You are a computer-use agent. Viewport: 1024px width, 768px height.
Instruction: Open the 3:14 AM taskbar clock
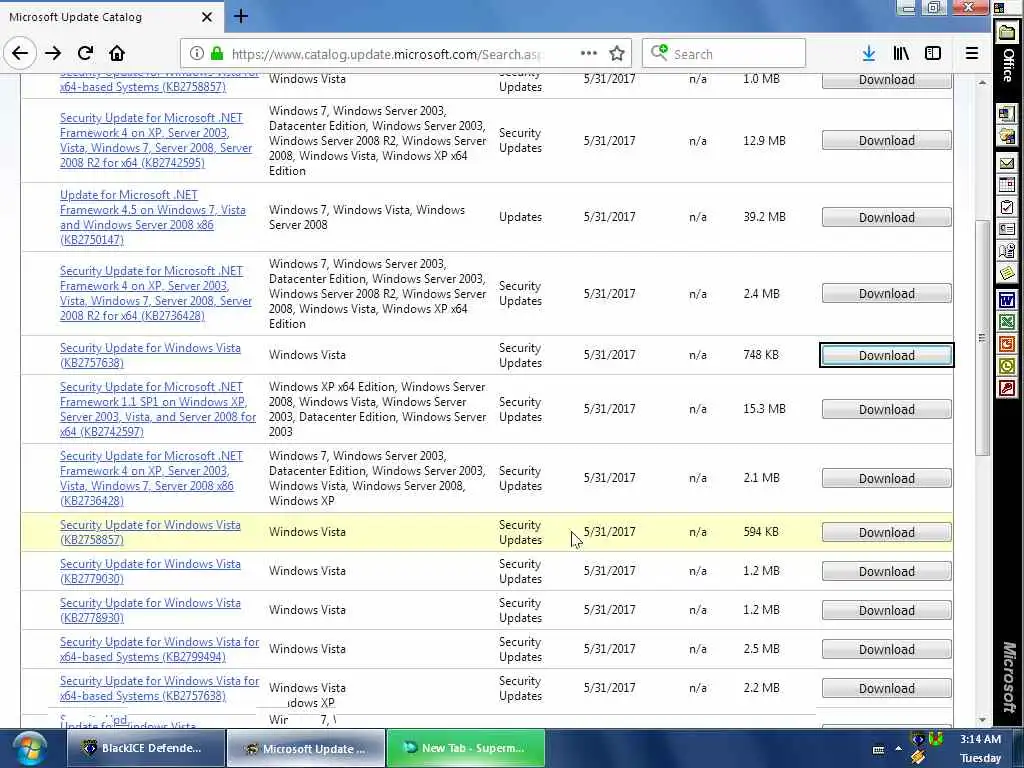coord(980,748)
